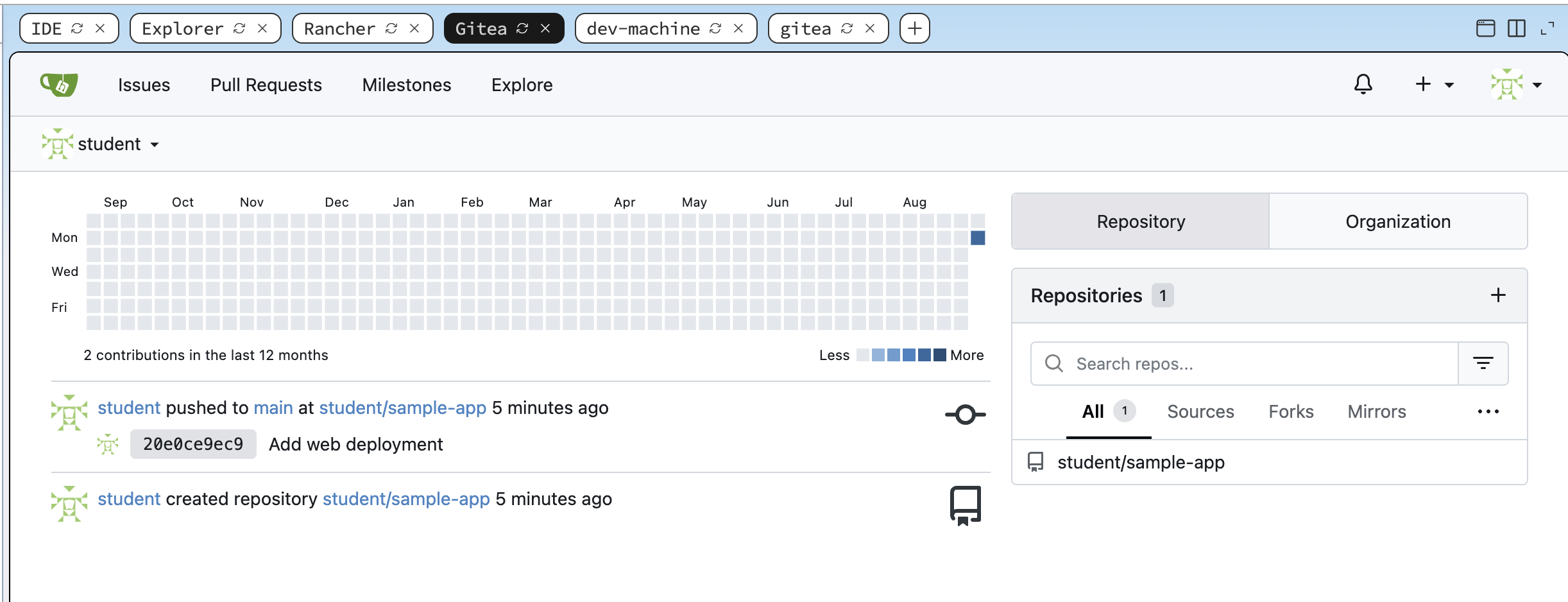Image resolution: width=1568 pixels, height=602 pixels.
Task: Close the lowercase gitea tab
Action: point(870,28)
